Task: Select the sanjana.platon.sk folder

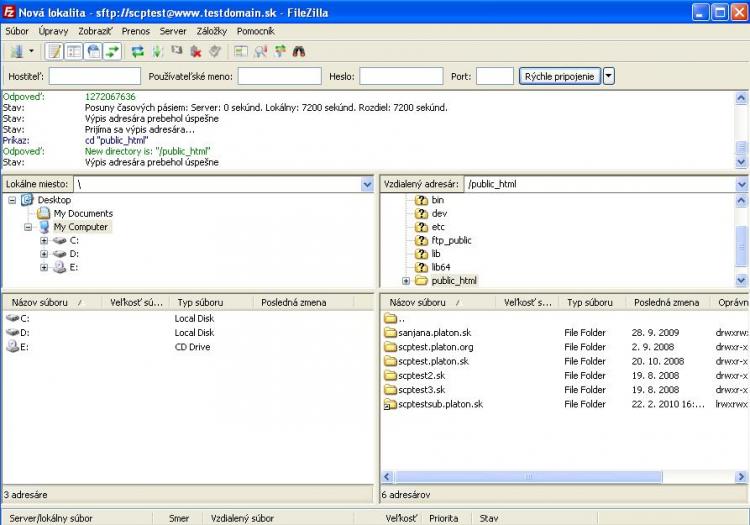Action: point(434,332)
